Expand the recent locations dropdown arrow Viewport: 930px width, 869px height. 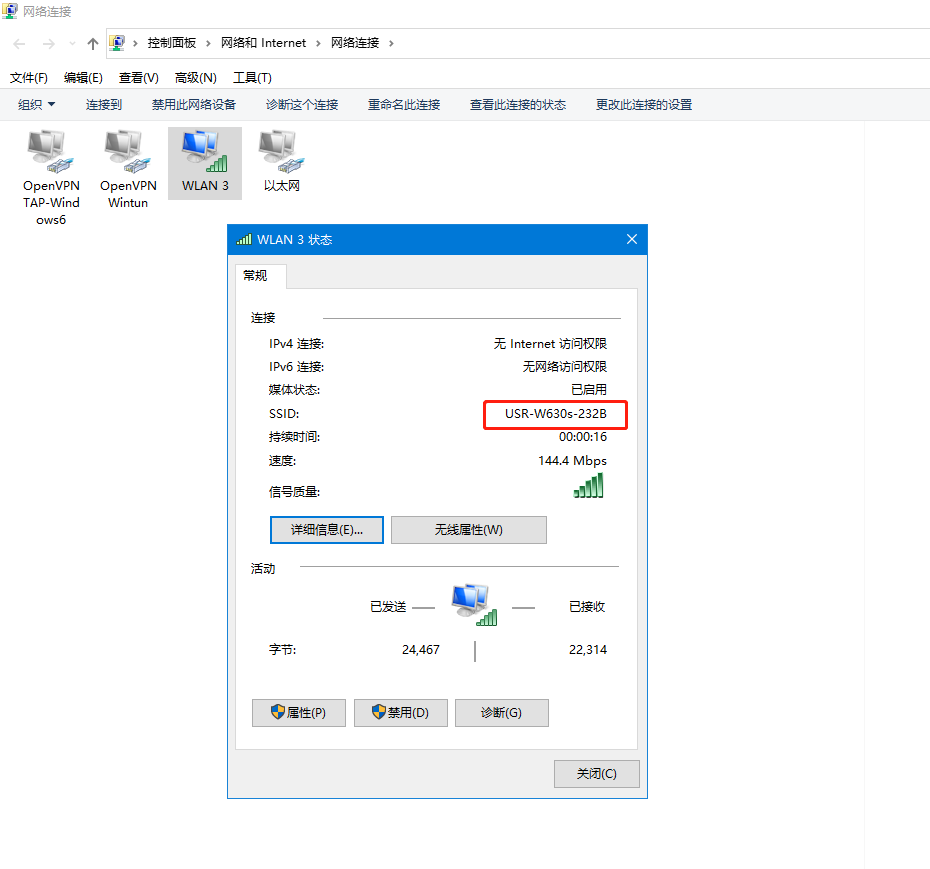pos(72,43)
